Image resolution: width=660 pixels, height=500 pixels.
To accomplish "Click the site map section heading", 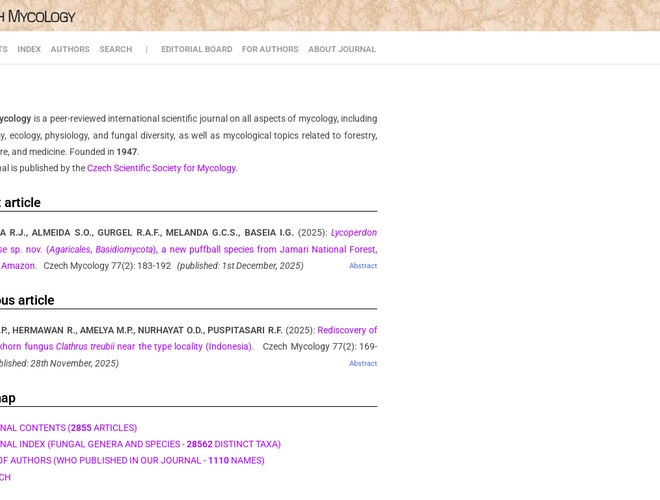I will point(8,398).
